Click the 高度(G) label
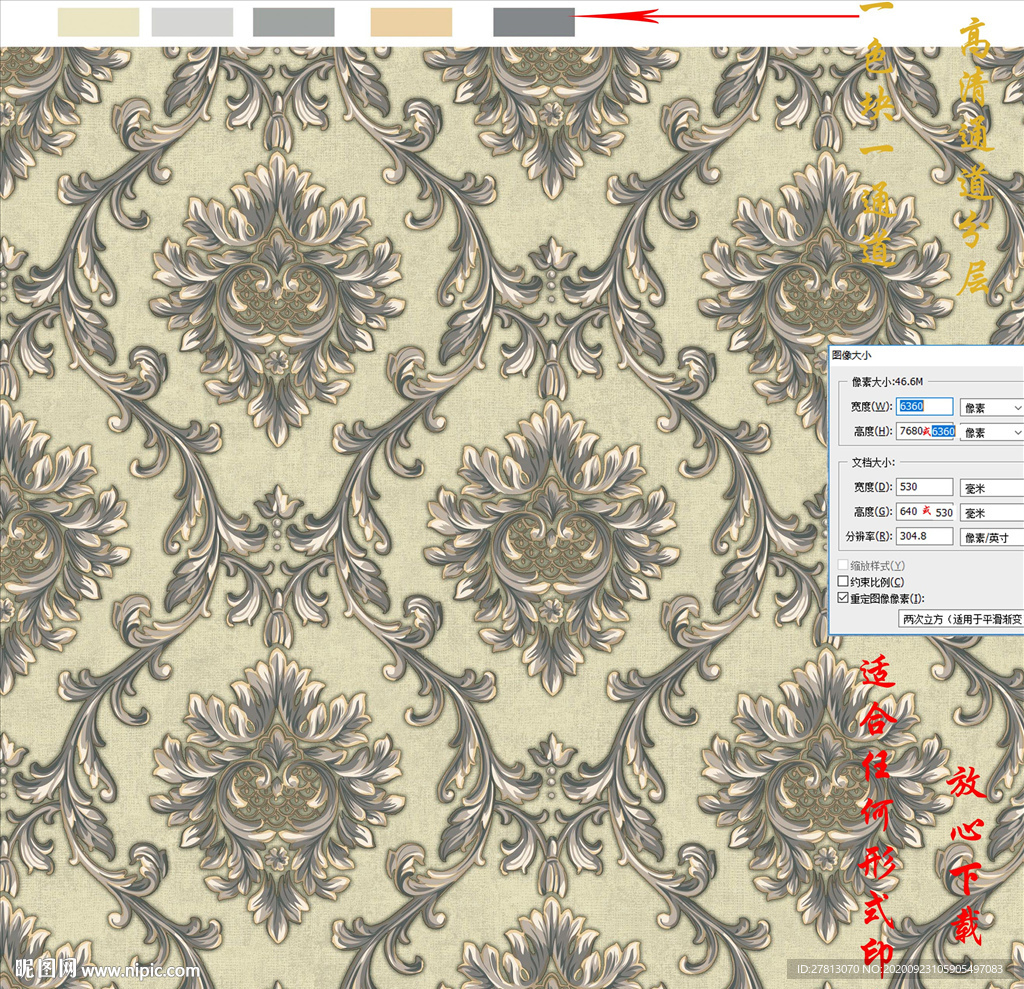The image size is (1024, 989). (x=873, y=511)
